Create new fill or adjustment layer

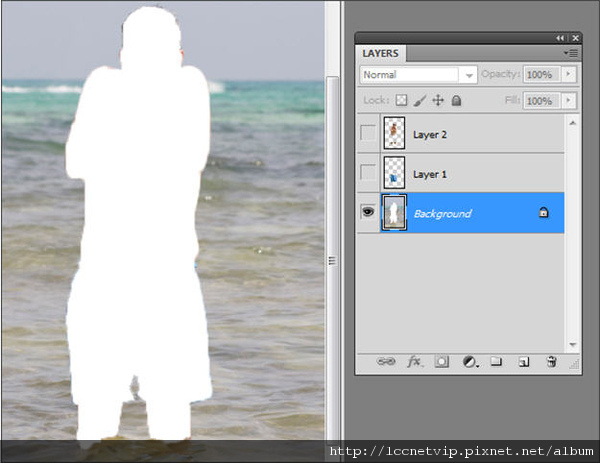pyautogui.click(x=470, y=362)
